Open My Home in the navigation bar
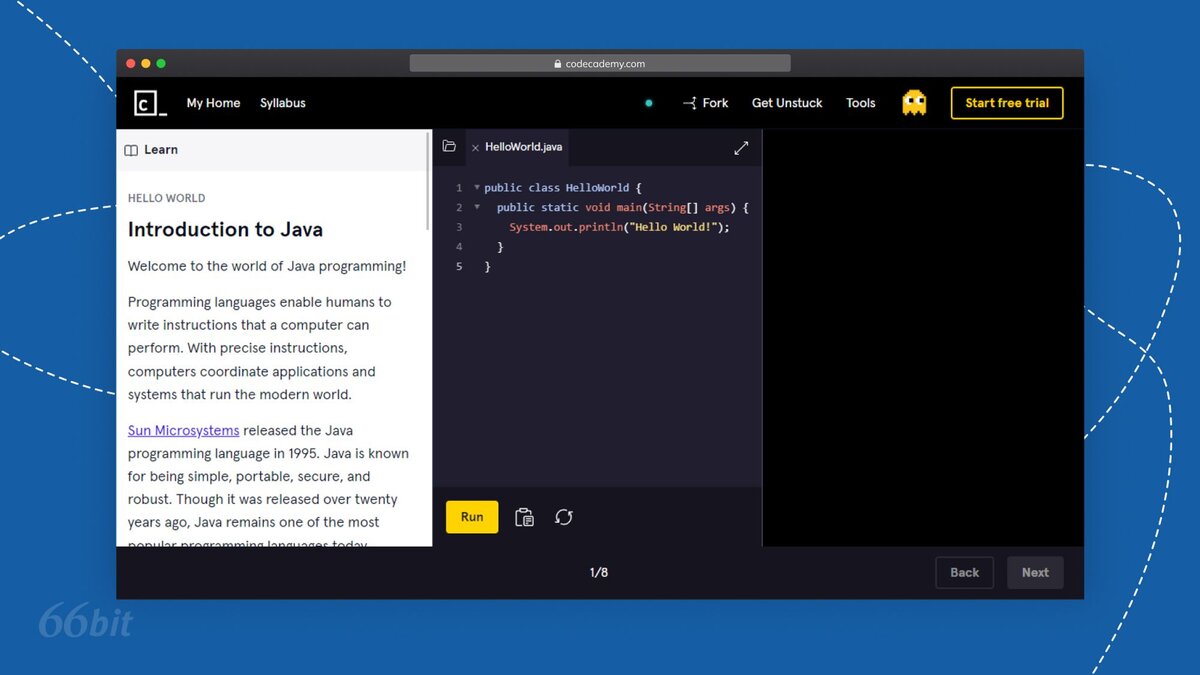Screen dimensions: 1200x675 (213, 103)
